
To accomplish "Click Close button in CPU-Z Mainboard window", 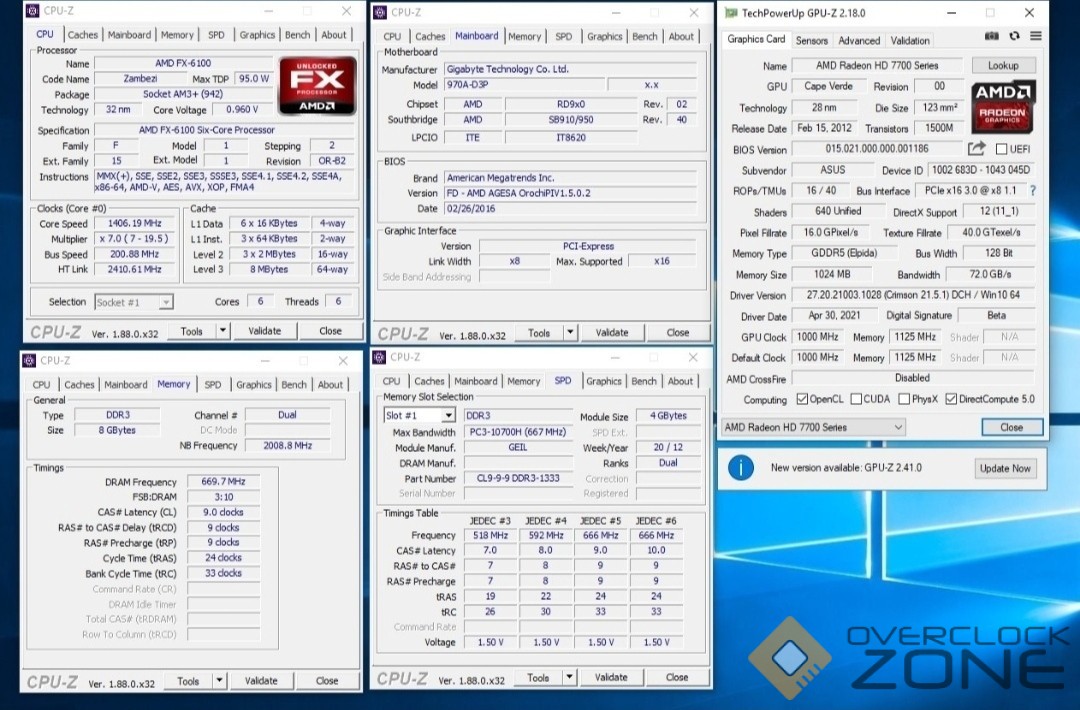I will pos(678,333).
